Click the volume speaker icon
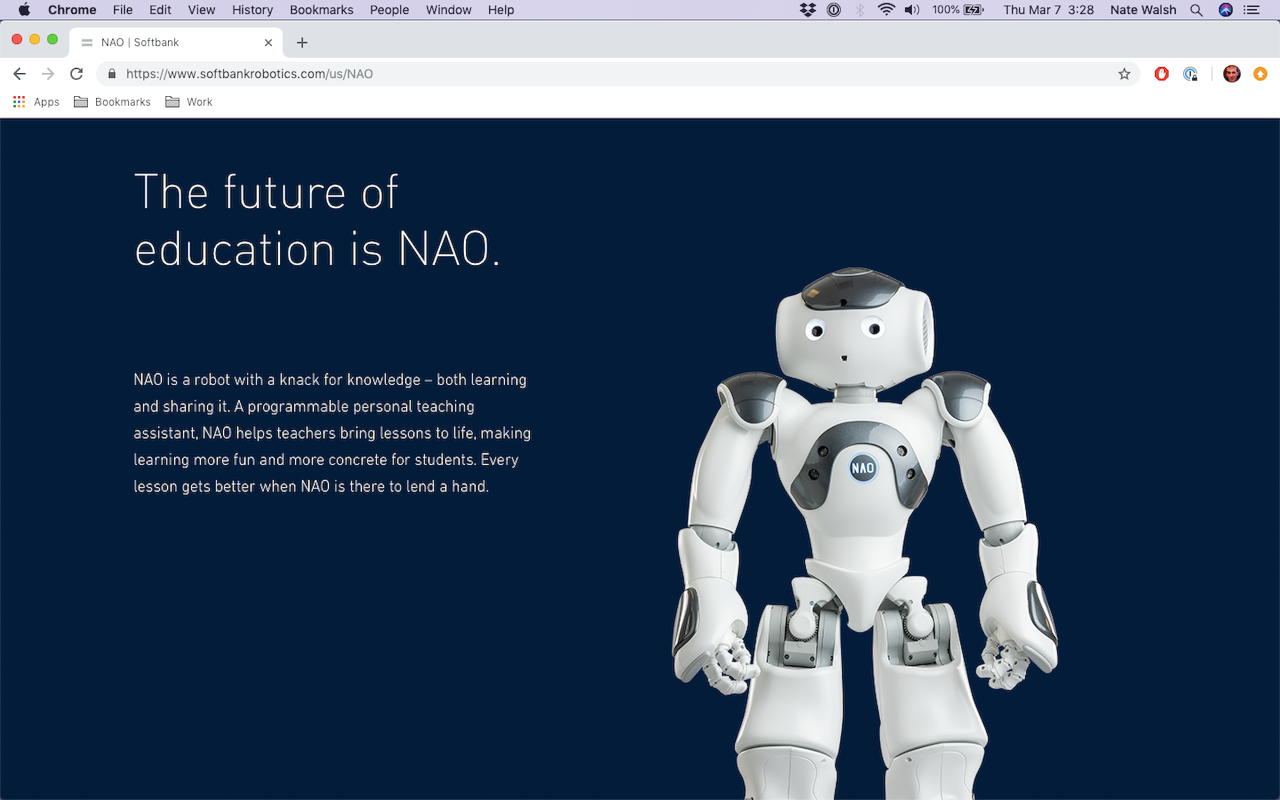Image resolution: width=1280 pixels, height=800 pixels. (912, 10)
